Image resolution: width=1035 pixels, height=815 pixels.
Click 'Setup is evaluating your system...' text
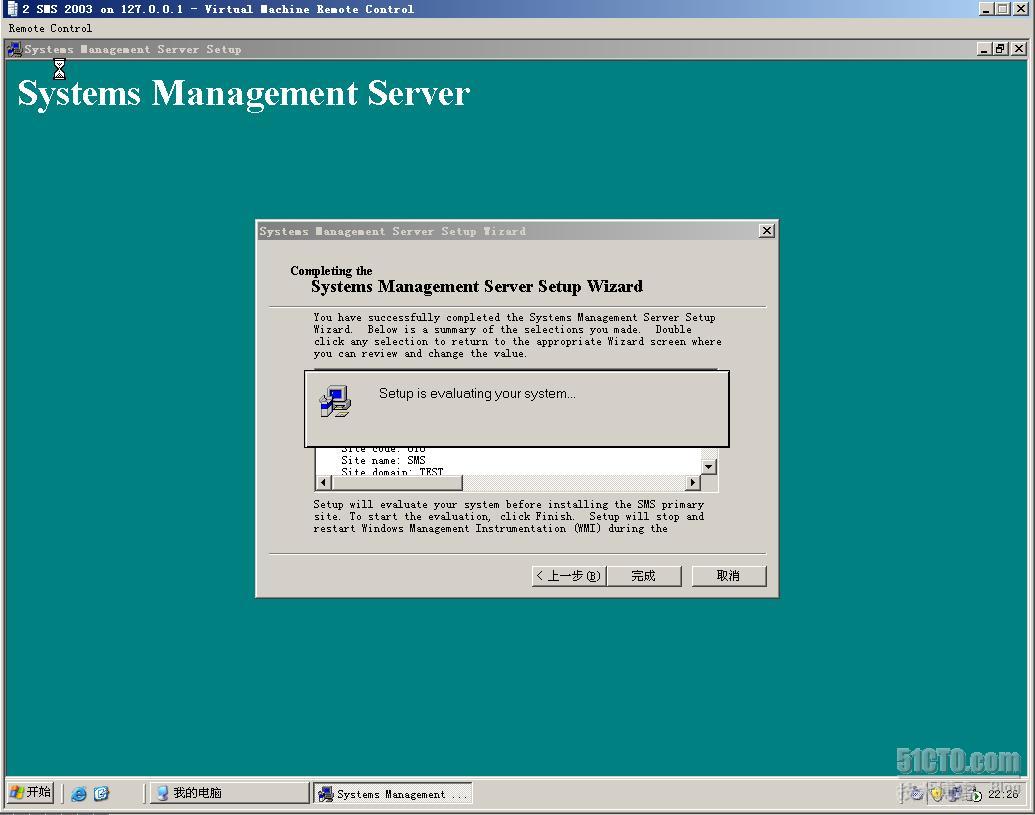click(x=477, y=393)
